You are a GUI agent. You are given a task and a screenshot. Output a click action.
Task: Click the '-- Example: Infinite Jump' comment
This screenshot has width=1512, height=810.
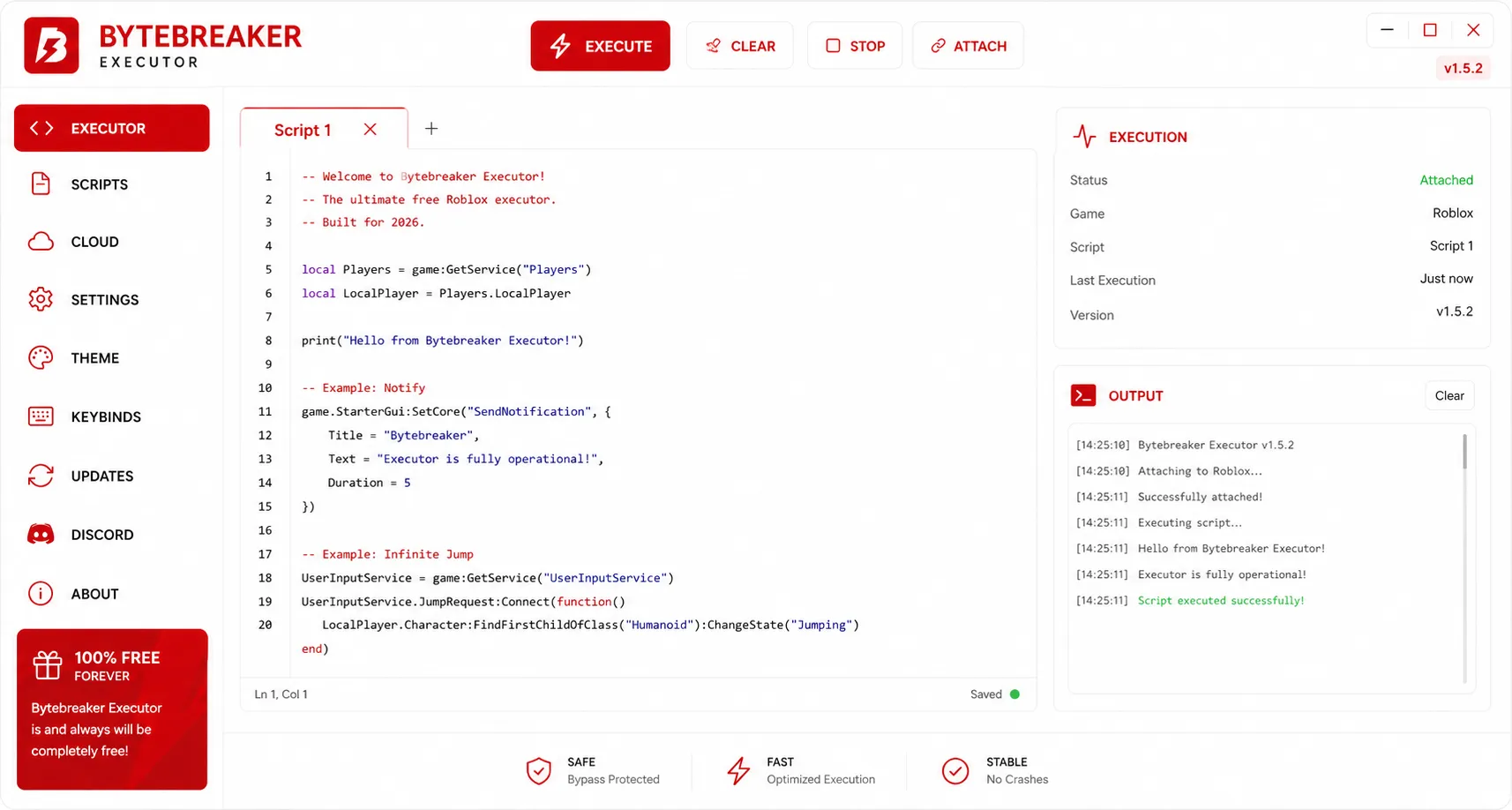tap(387, 554)
